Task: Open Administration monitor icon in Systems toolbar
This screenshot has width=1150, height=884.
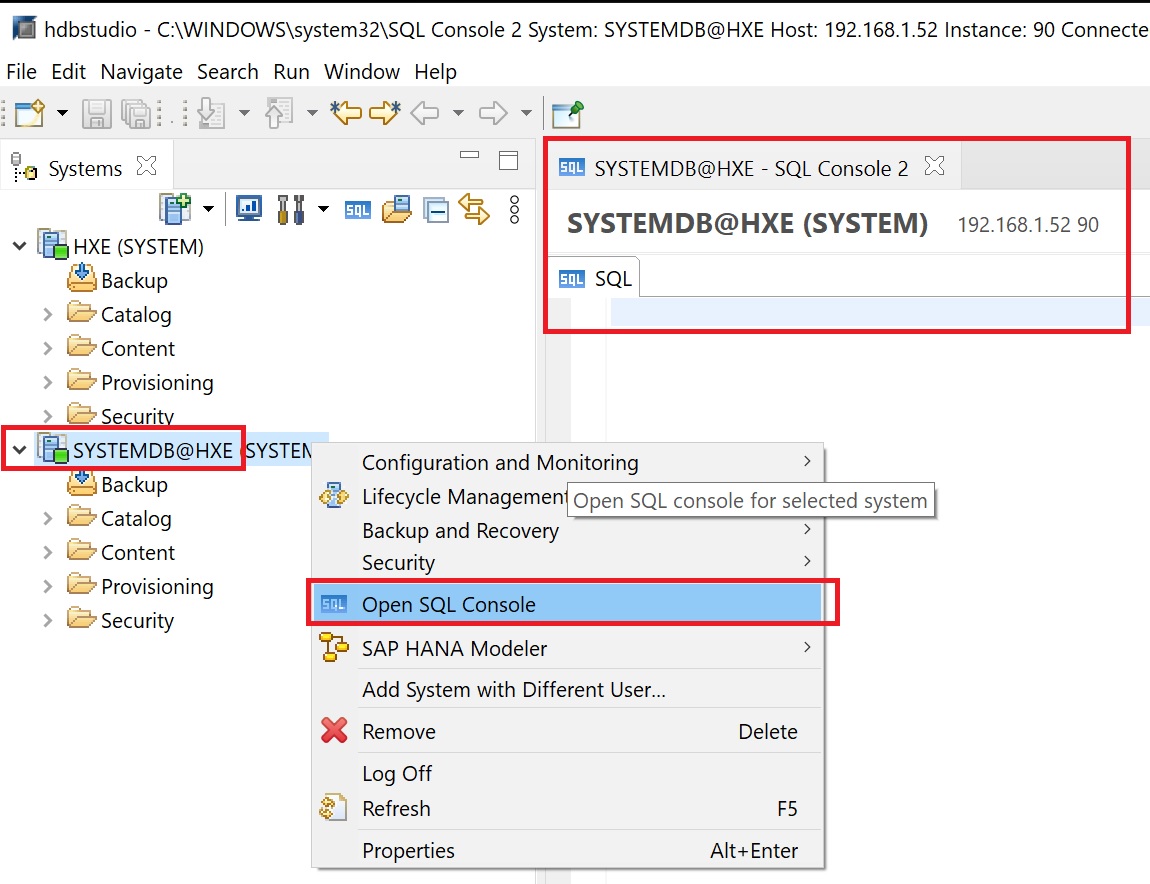Action: 249,209
